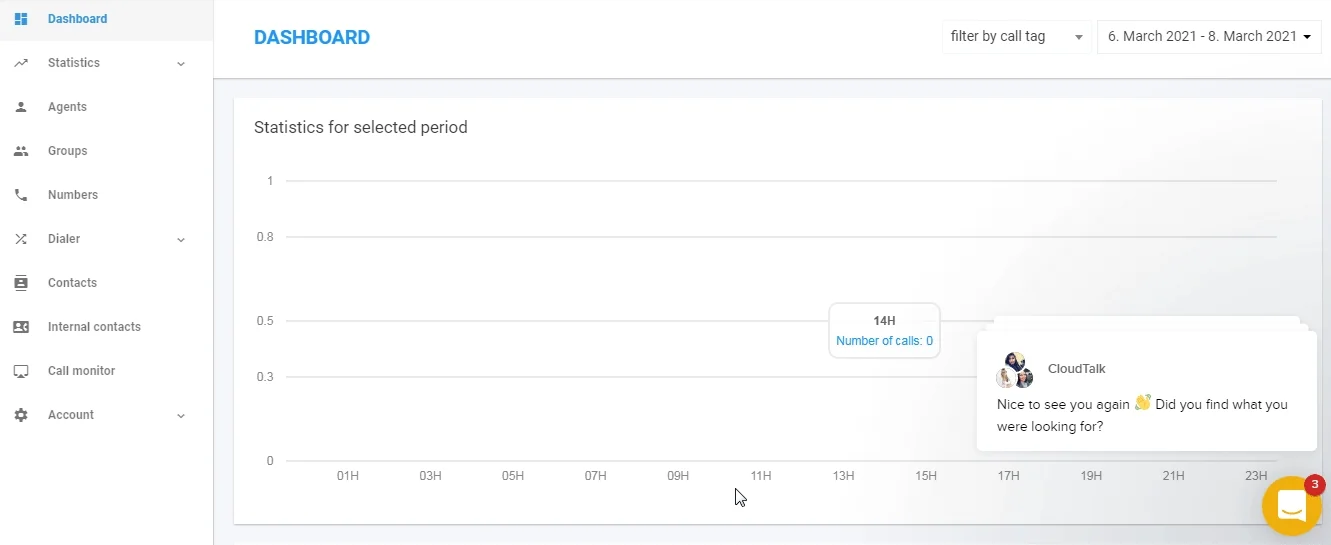Open the filter by call tag dropdown
This screenshot has height=545, width=1331.
point(1017,37)
